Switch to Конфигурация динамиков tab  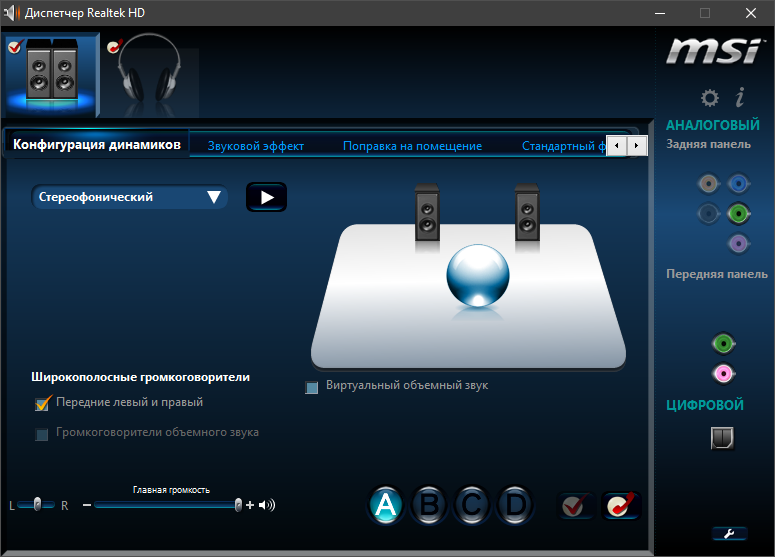(97, 144)
